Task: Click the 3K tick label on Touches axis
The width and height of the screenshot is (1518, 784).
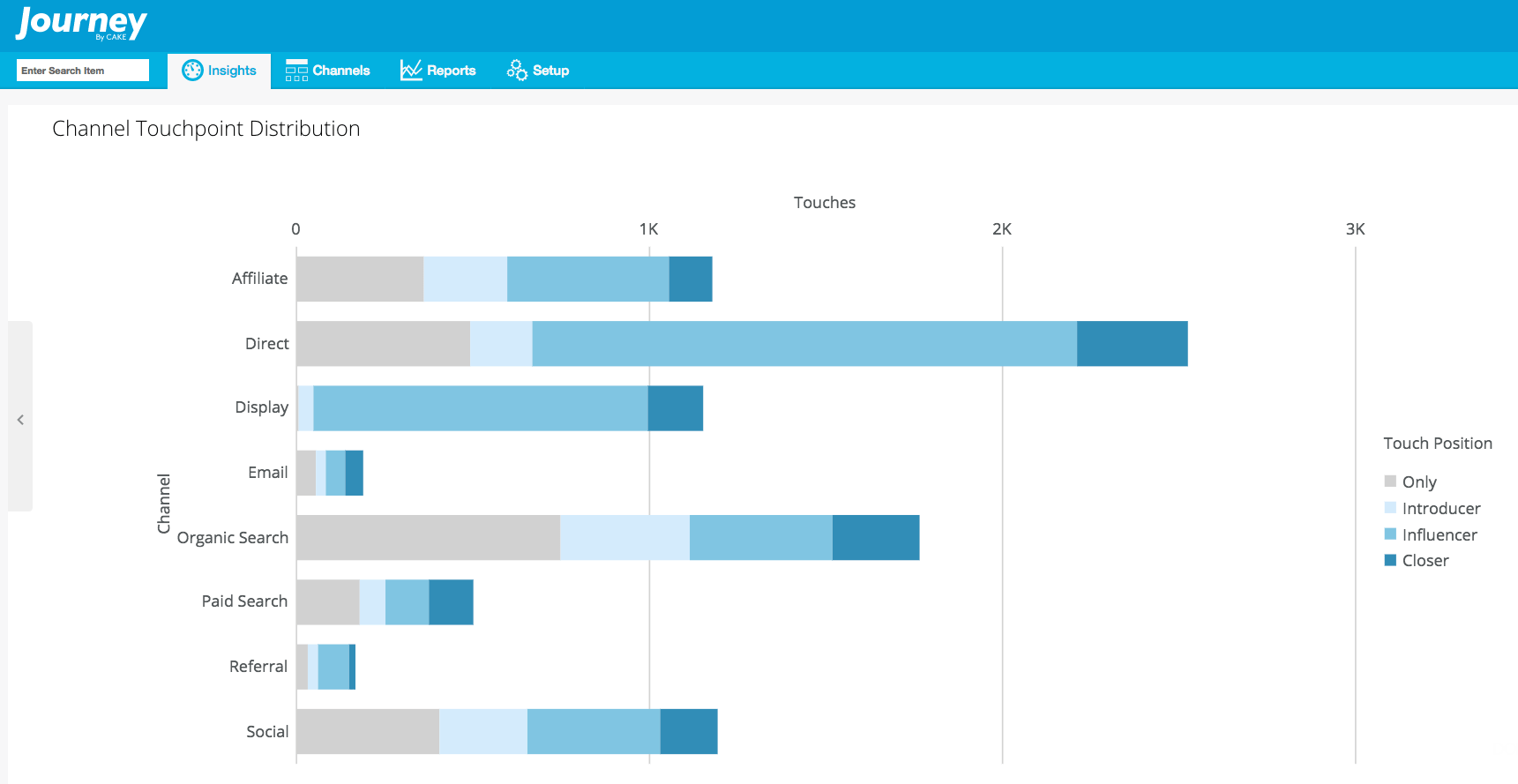Action: click(1356, 229)
